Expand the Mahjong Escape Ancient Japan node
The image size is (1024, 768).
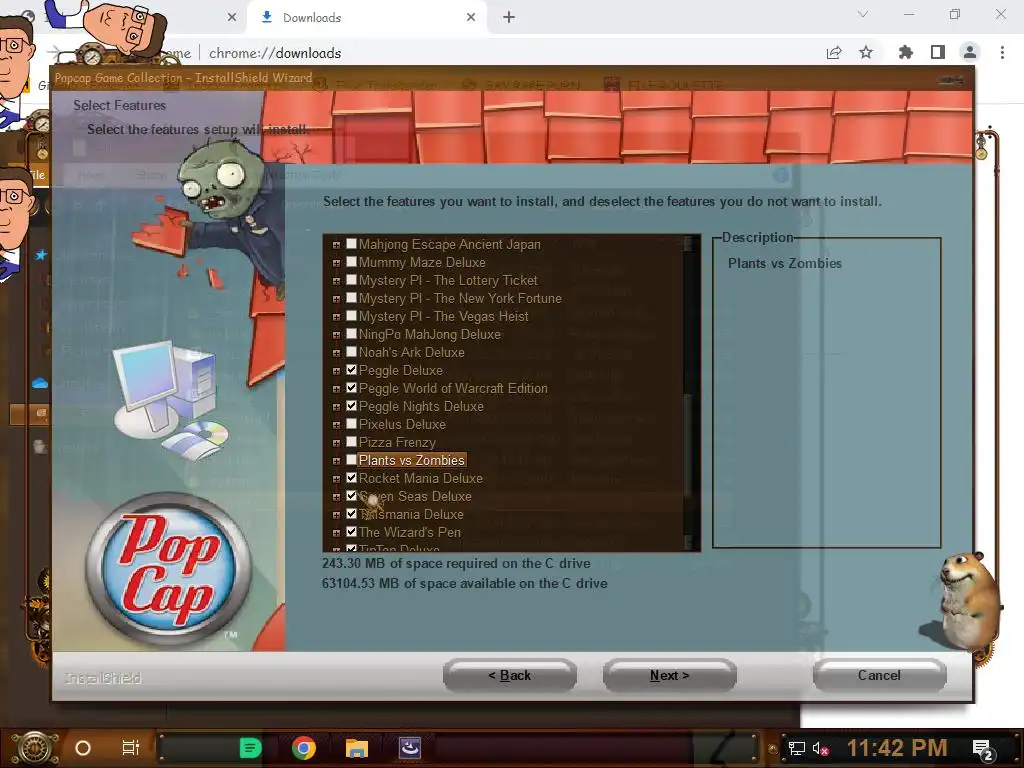(x=336, y=245)
